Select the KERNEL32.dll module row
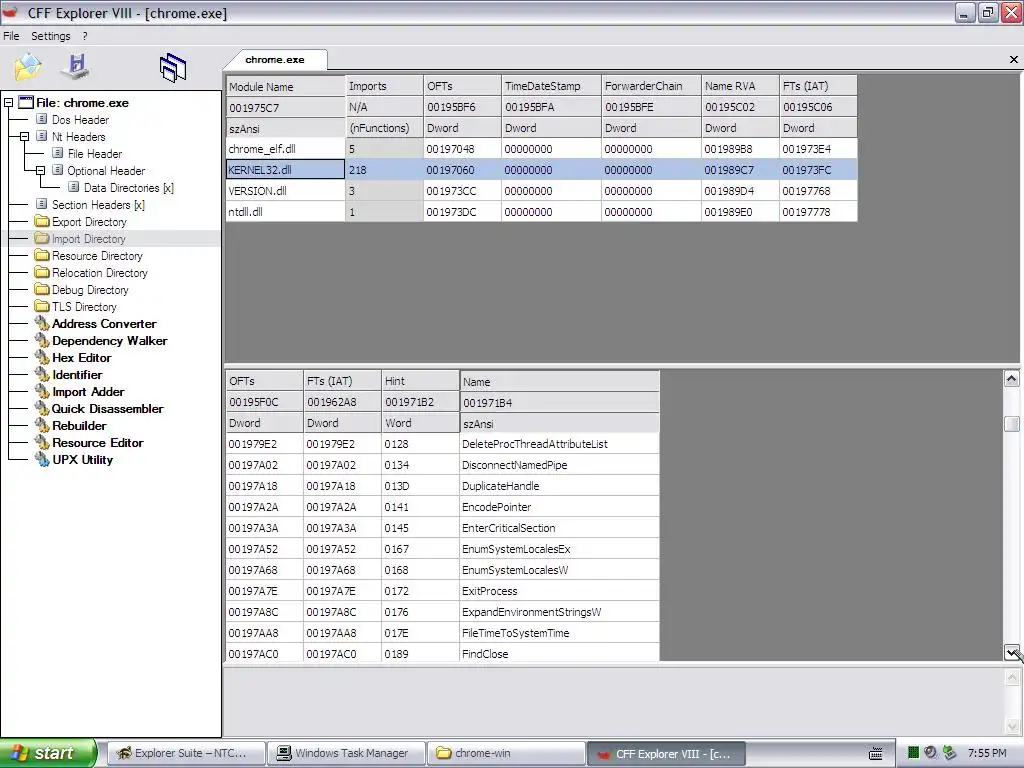Screen dimensions: 1024x768 point(541,170)
